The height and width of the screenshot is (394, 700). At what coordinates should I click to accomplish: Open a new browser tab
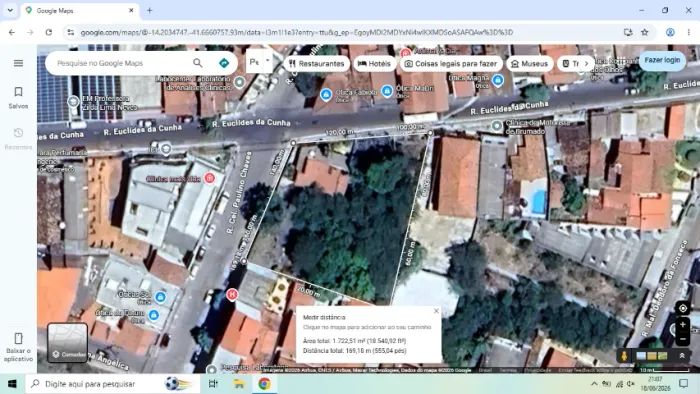point(150,10)
